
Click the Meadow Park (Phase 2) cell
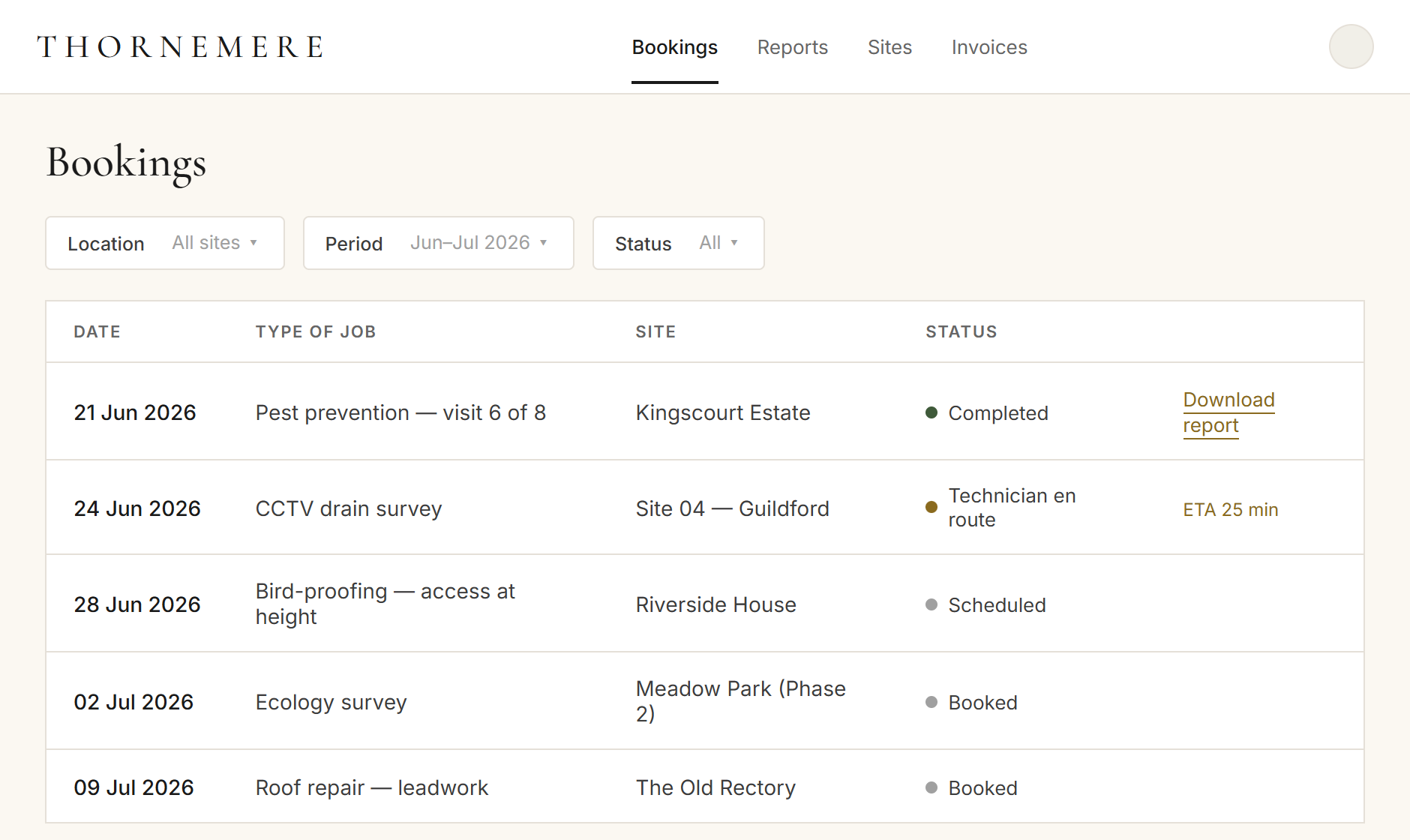(740, 701)
